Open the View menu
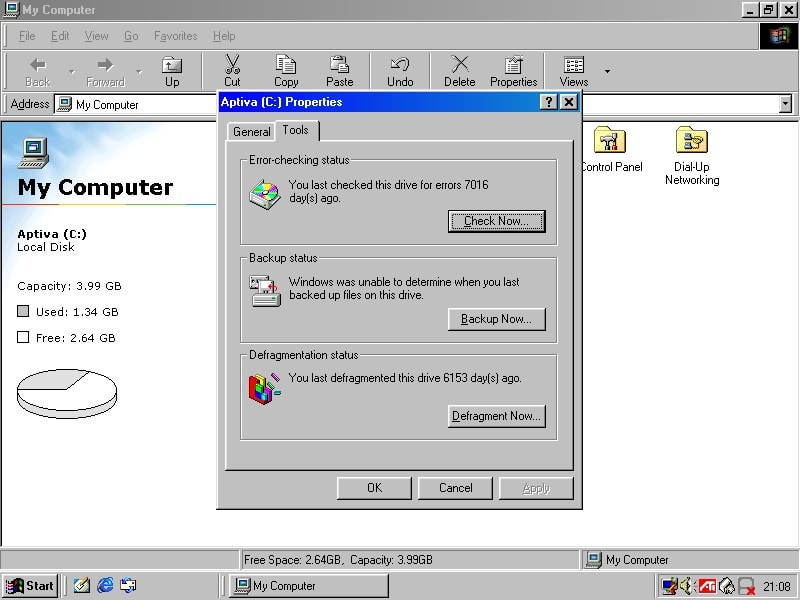This screenshot has height=600, width=800. (96, 36)
